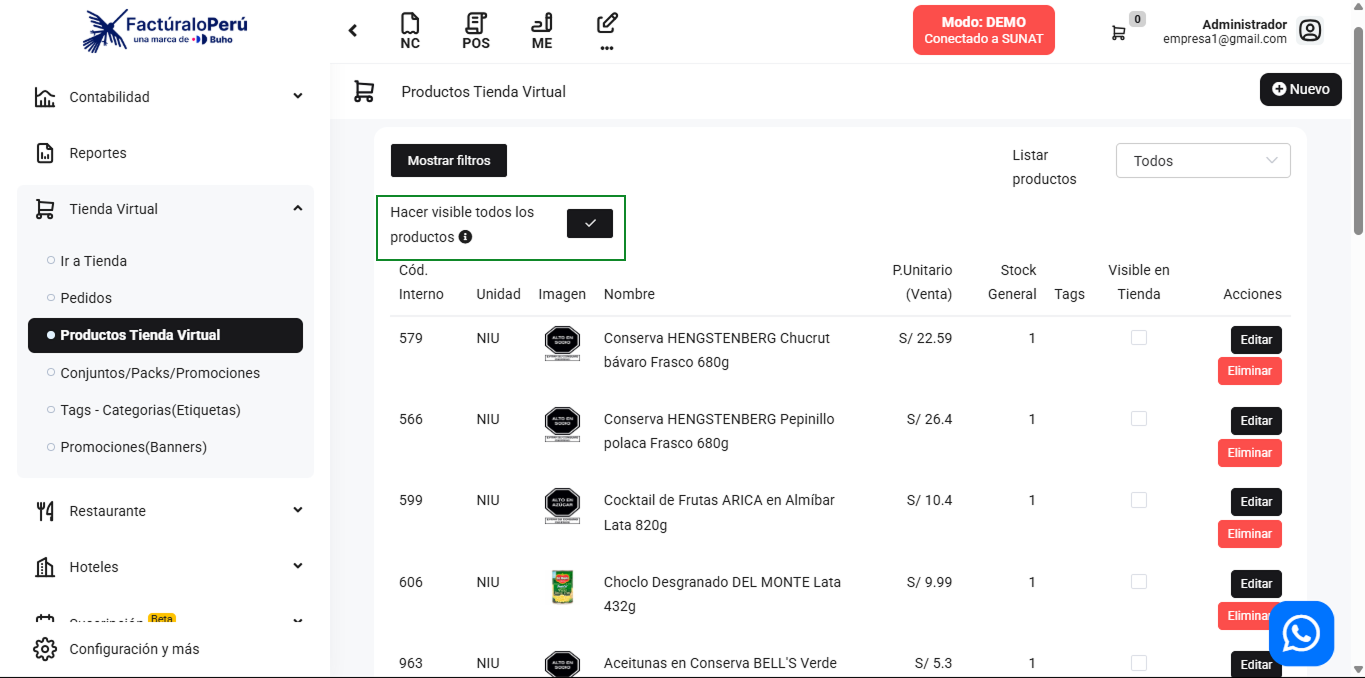Click Nuevo to add a product
The width and height of the screenshot is (1365, 678).
point(1300,89)
